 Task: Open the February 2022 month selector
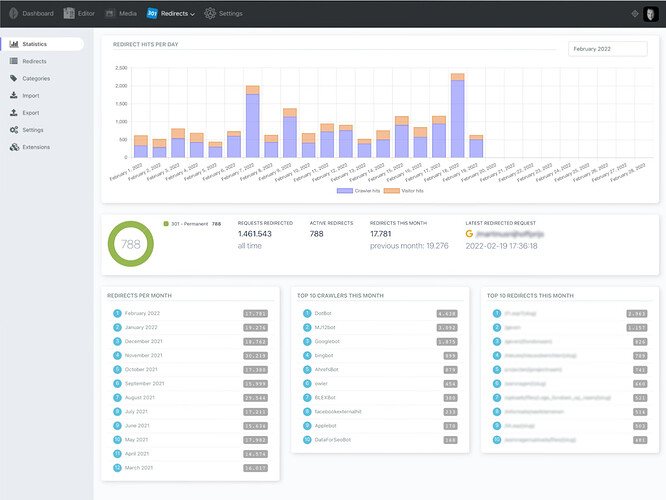tap(607, 49)
